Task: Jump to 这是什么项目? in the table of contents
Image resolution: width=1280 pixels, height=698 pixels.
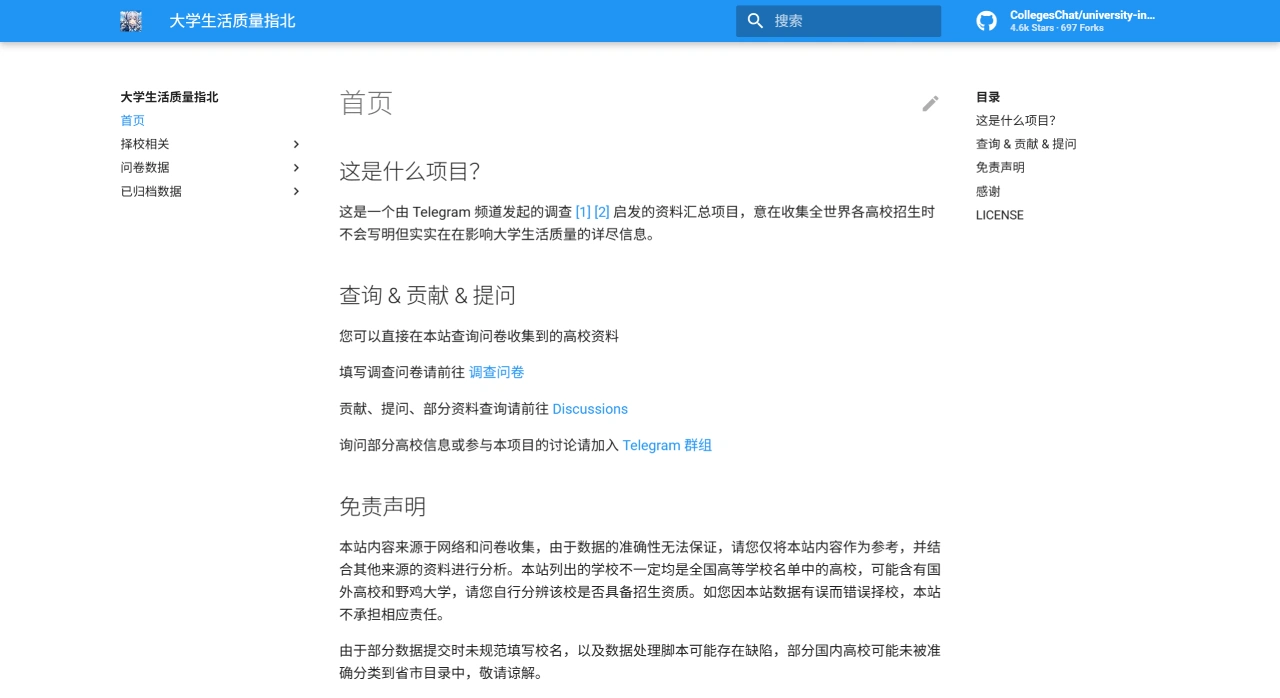Action: point(1016,120)
